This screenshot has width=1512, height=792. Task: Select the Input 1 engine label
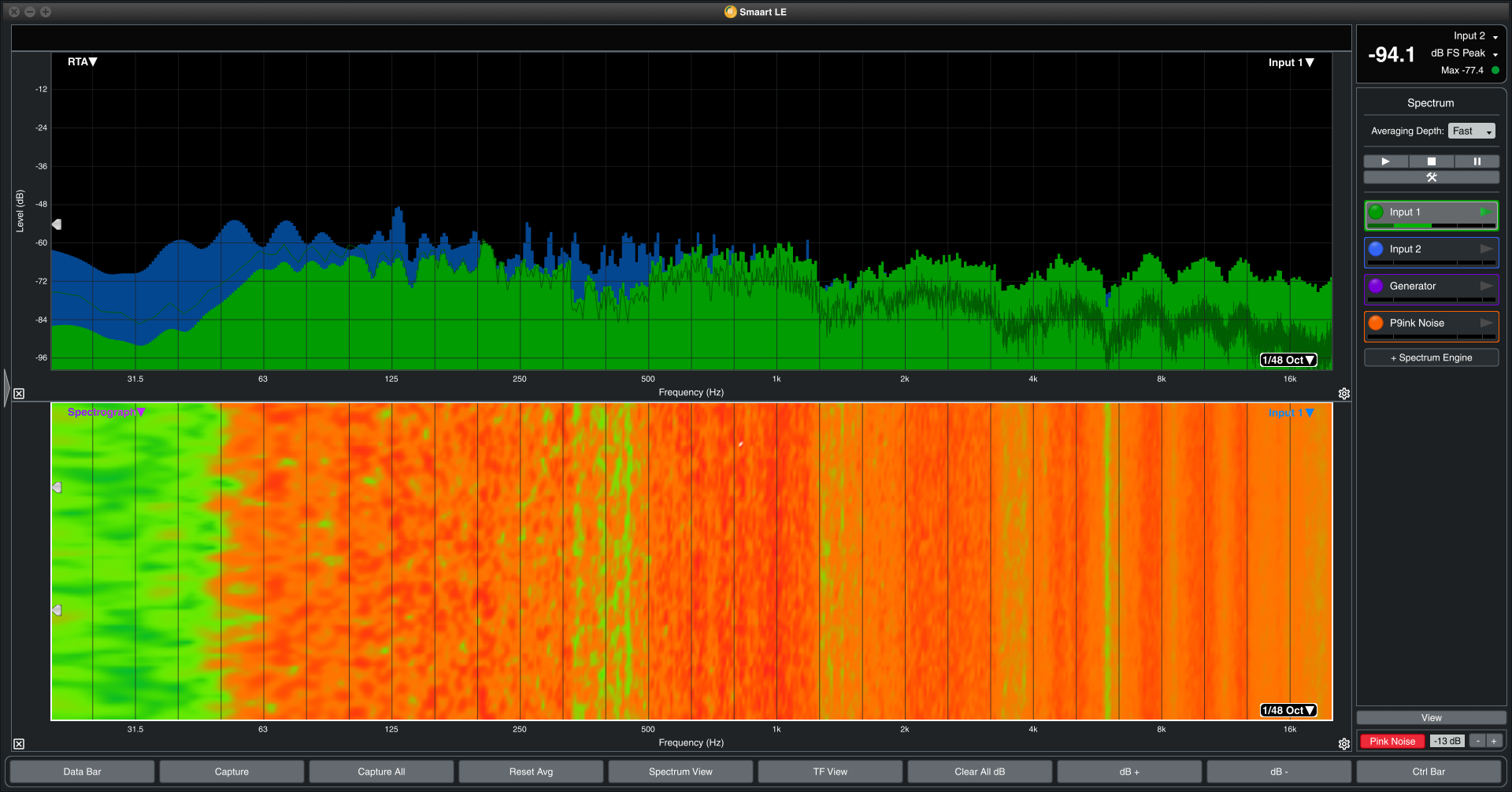click(1405, 212)
